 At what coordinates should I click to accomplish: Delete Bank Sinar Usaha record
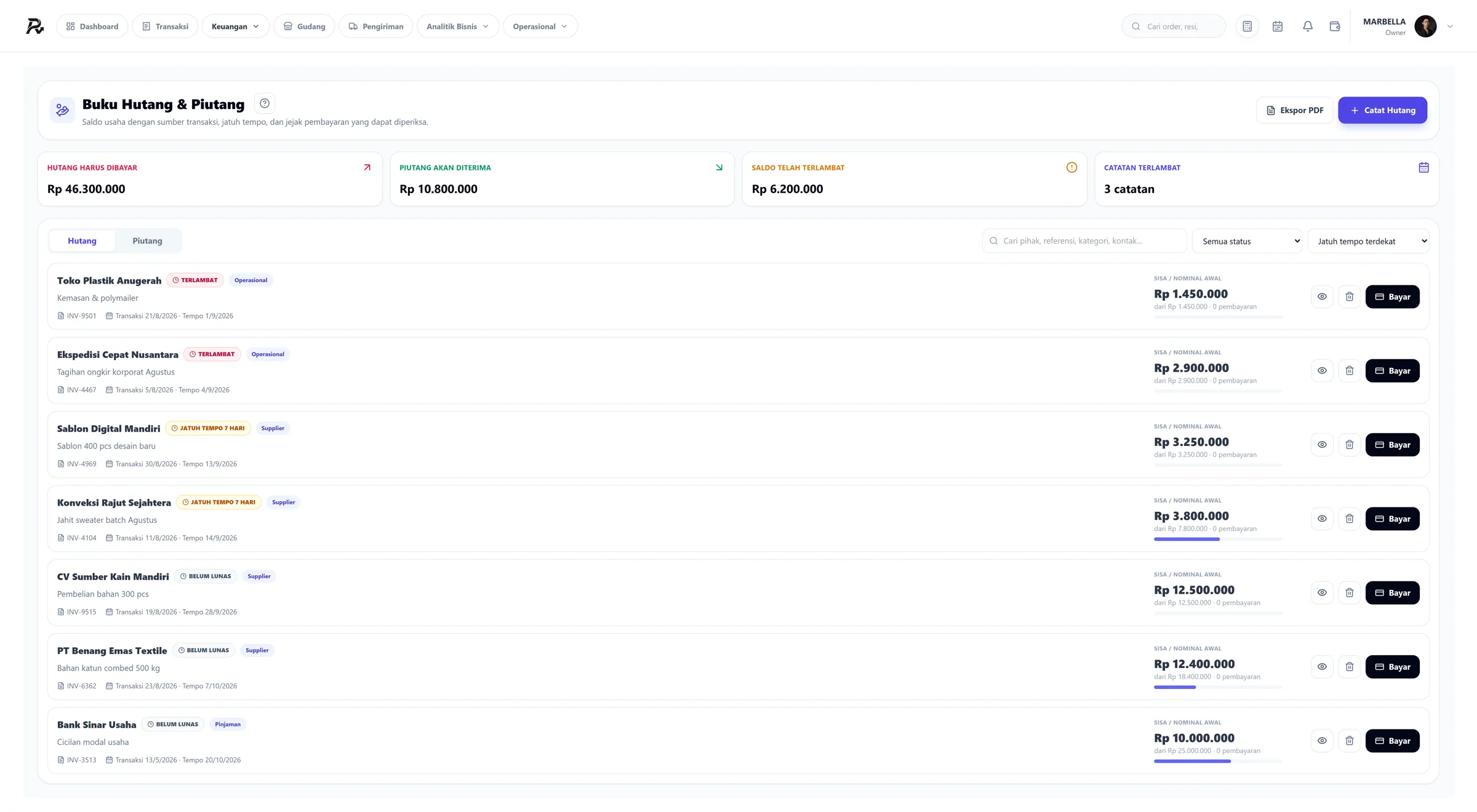1350,741
